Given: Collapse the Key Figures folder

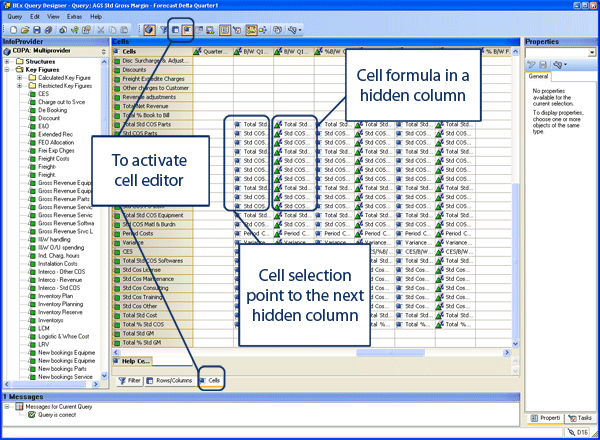Looking at the screenshot, I should pyautogui.click(x=8, y=69).
